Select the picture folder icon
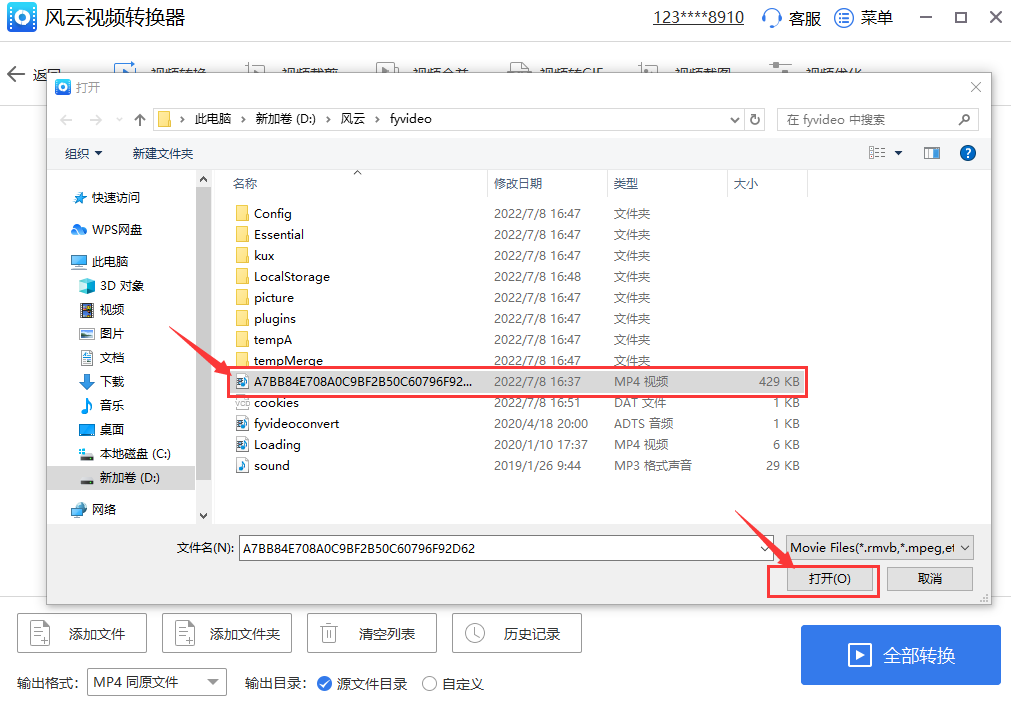The height and width of the screenshot is (702, 1011). (242, 297)
